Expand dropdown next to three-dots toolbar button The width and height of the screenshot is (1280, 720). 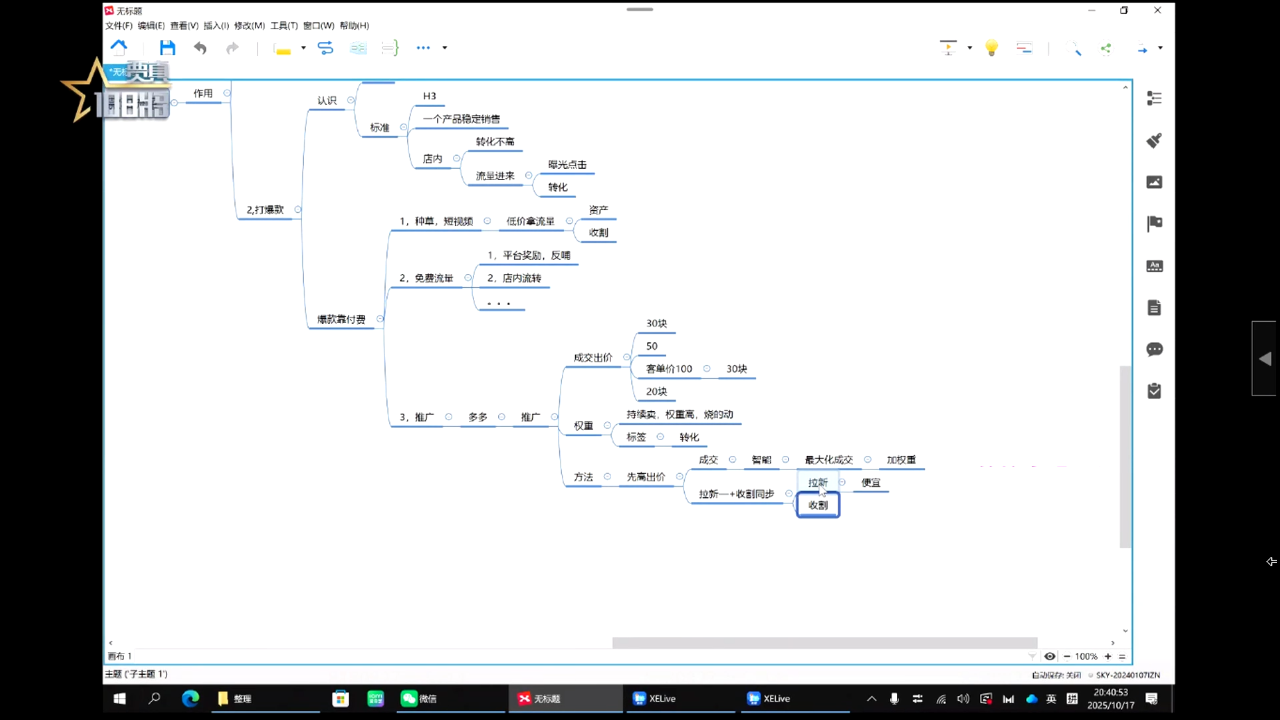445,48
